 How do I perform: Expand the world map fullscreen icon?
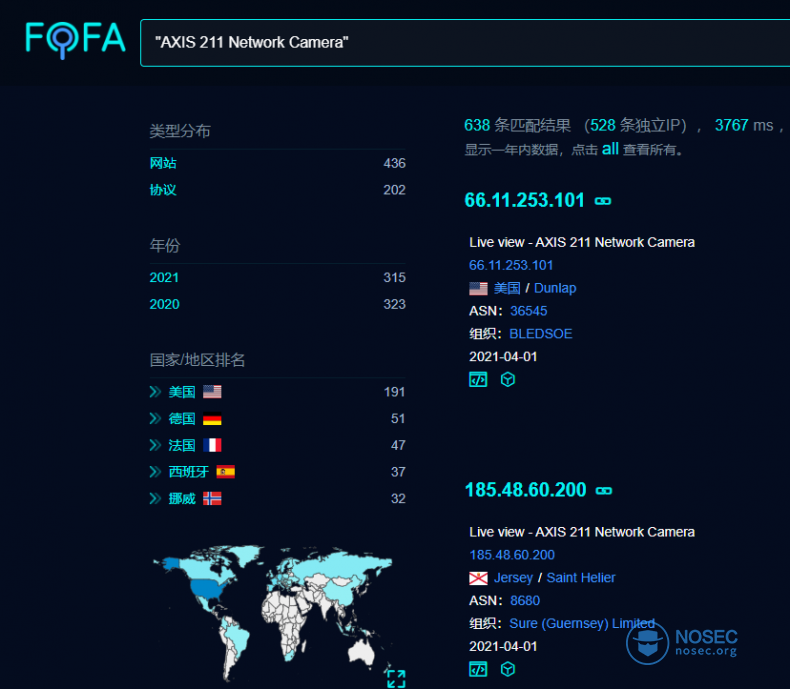tap(396, 678)
